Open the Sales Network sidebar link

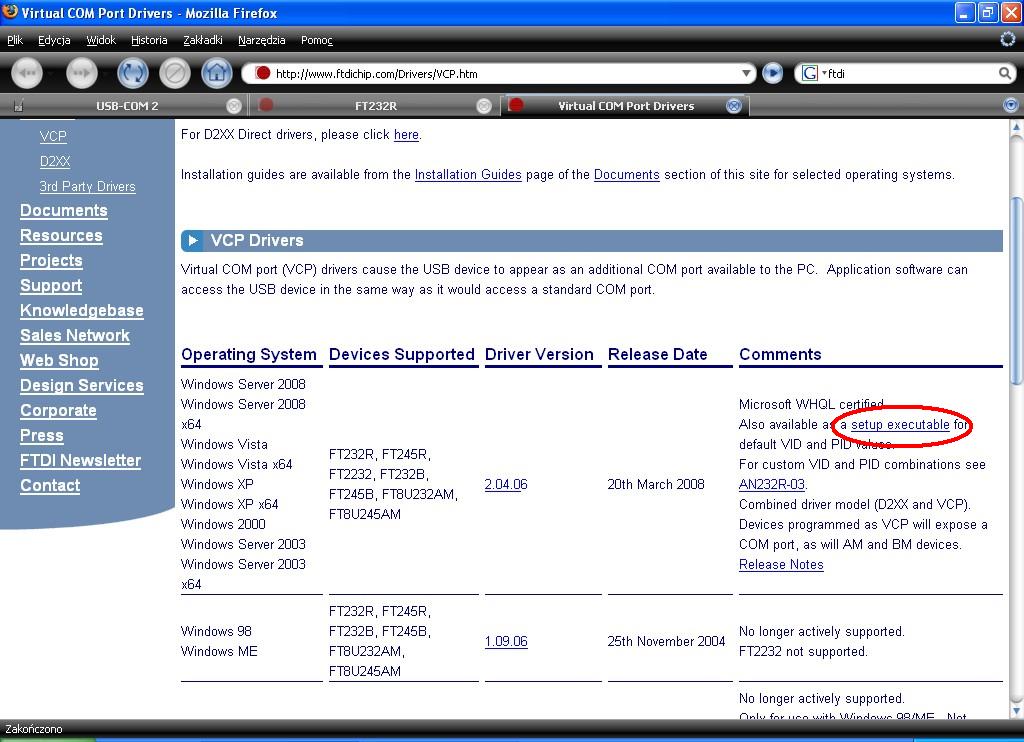pyautogui.click(x=75, y=335)
